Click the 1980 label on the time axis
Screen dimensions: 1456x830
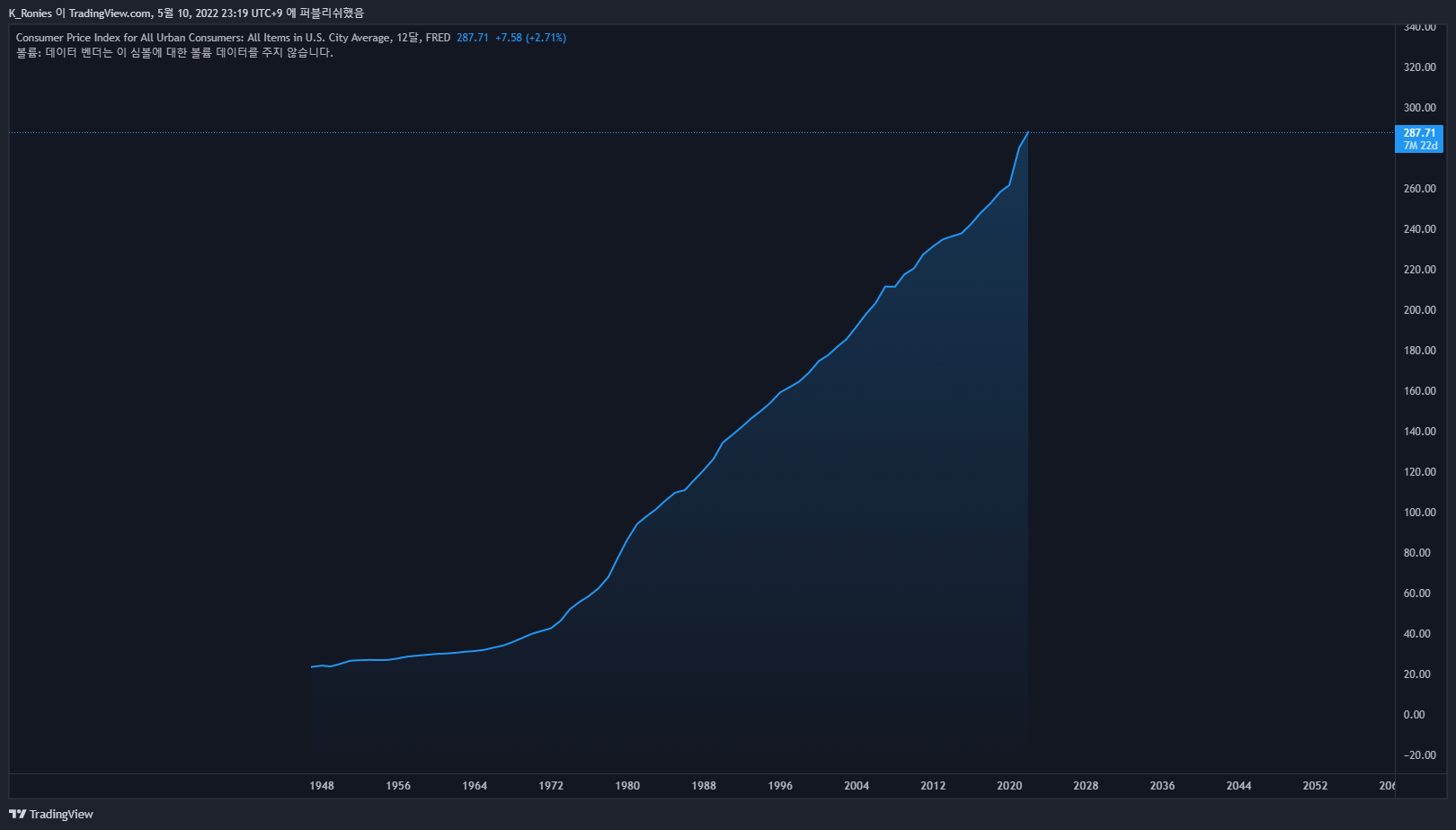pyautogui.click(x=627, y=786)
